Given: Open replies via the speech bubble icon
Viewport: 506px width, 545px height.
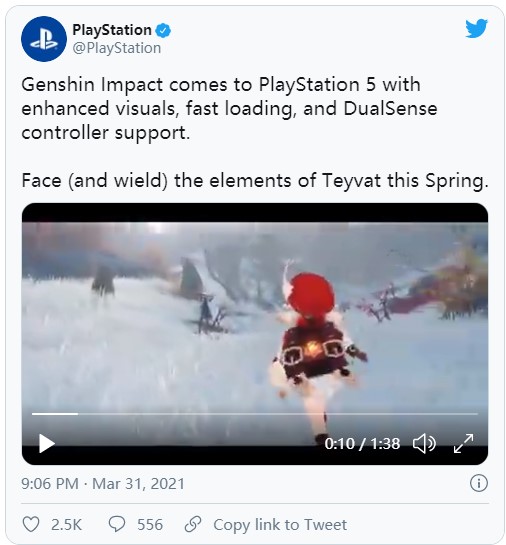Looking at the screenshot, I should tap(117, 524).
